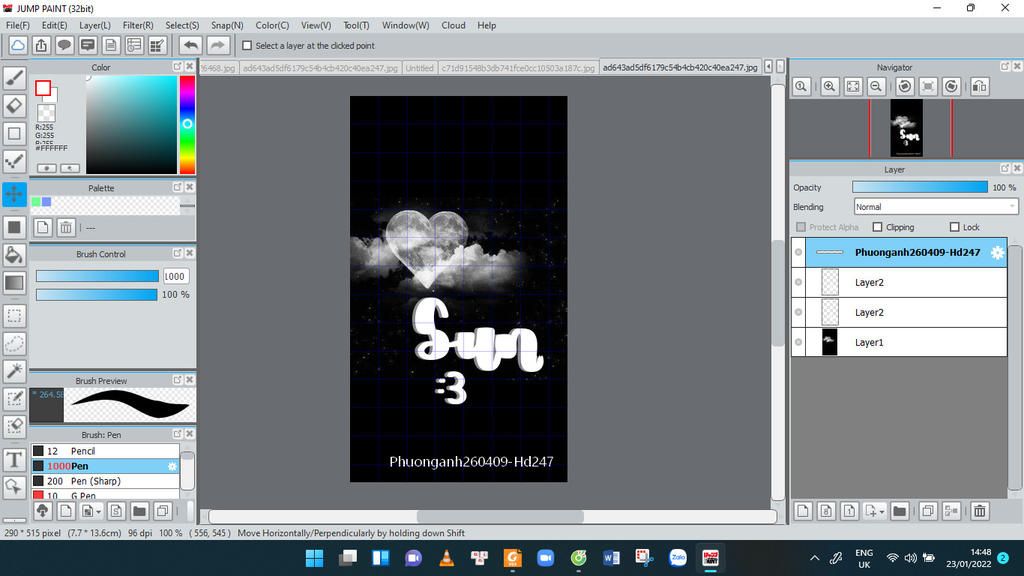Open settings gear of the 1000 Pen brush
1024x576 pixels.
(172, 466)
